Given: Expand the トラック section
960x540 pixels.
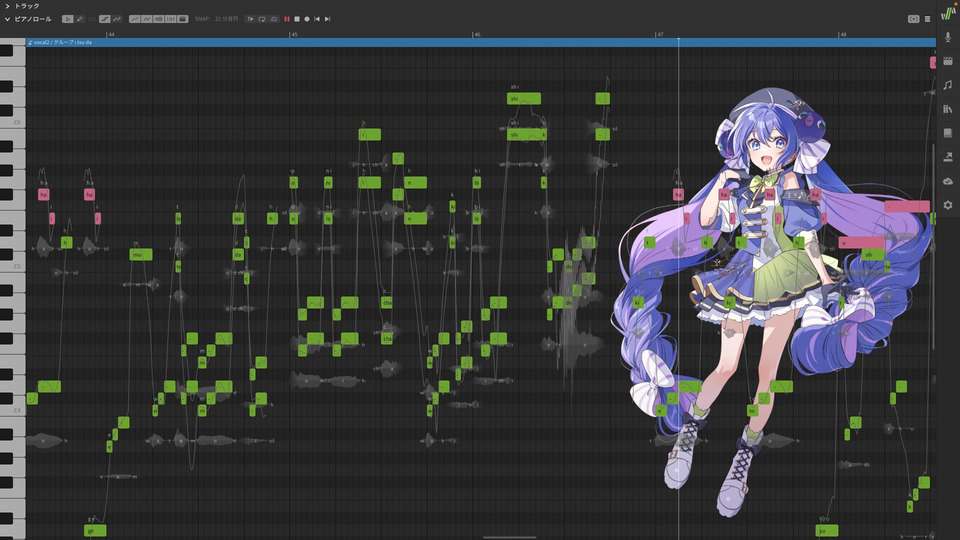Looking at the screenshot, I should click(x=7, y=6).
